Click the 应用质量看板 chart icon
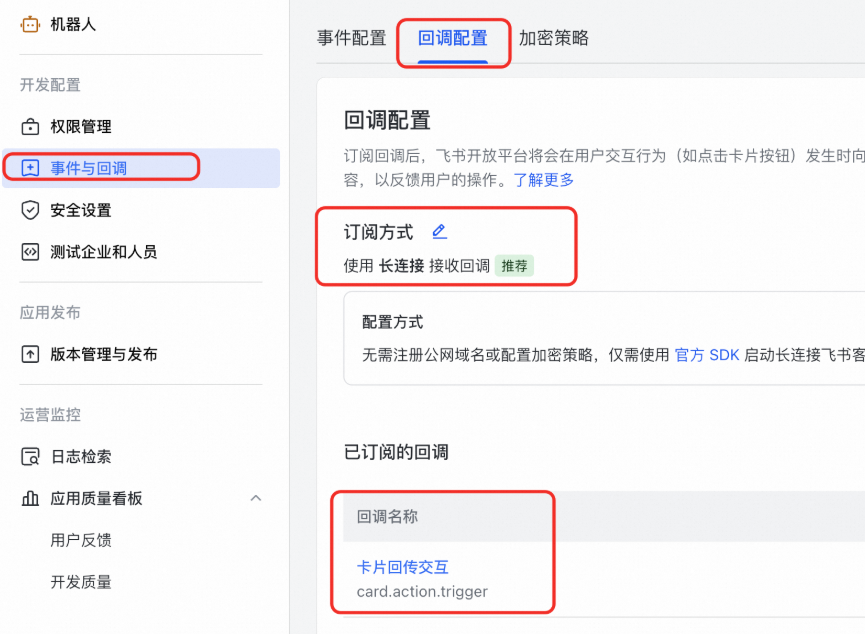This screenshot has height=634, width=865. [30, 498]
